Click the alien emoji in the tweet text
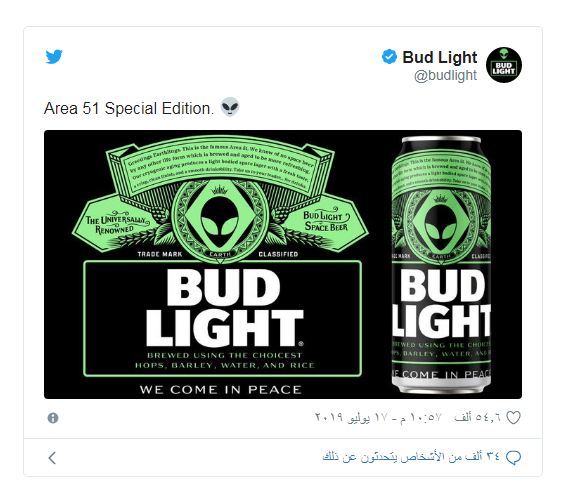 [230, 107]
